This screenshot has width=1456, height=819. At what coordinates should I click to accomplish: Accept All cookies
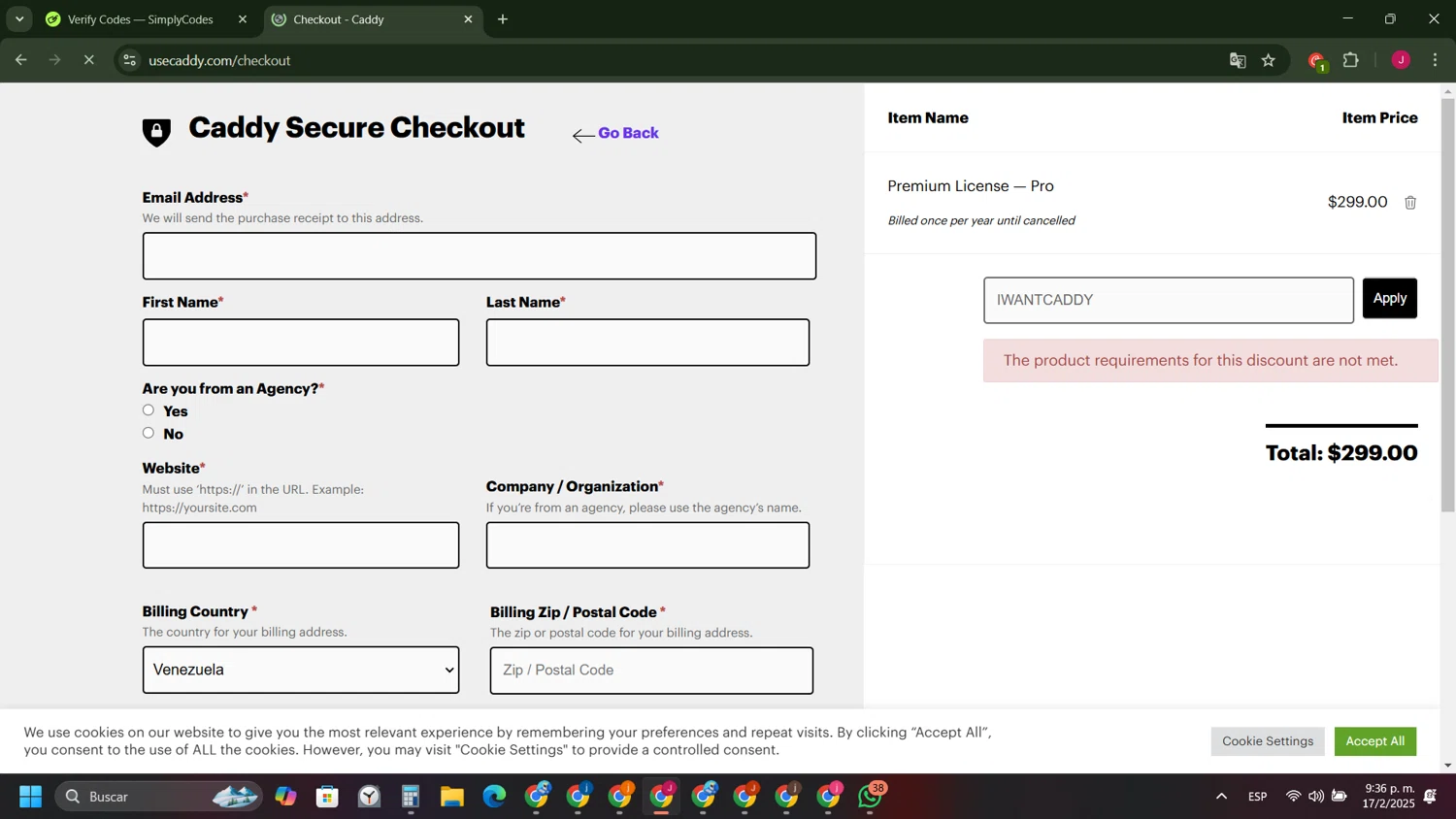coord(1374,741)
